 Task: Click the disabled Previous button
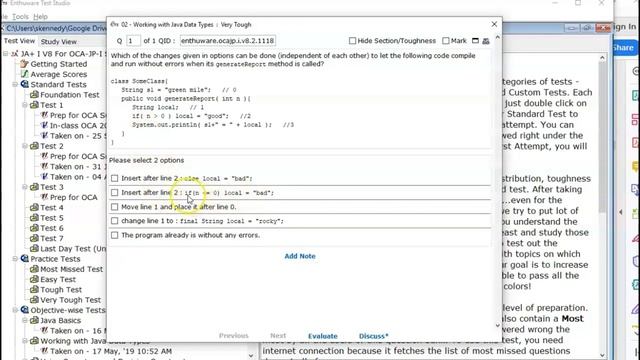(x=233, y=336)
